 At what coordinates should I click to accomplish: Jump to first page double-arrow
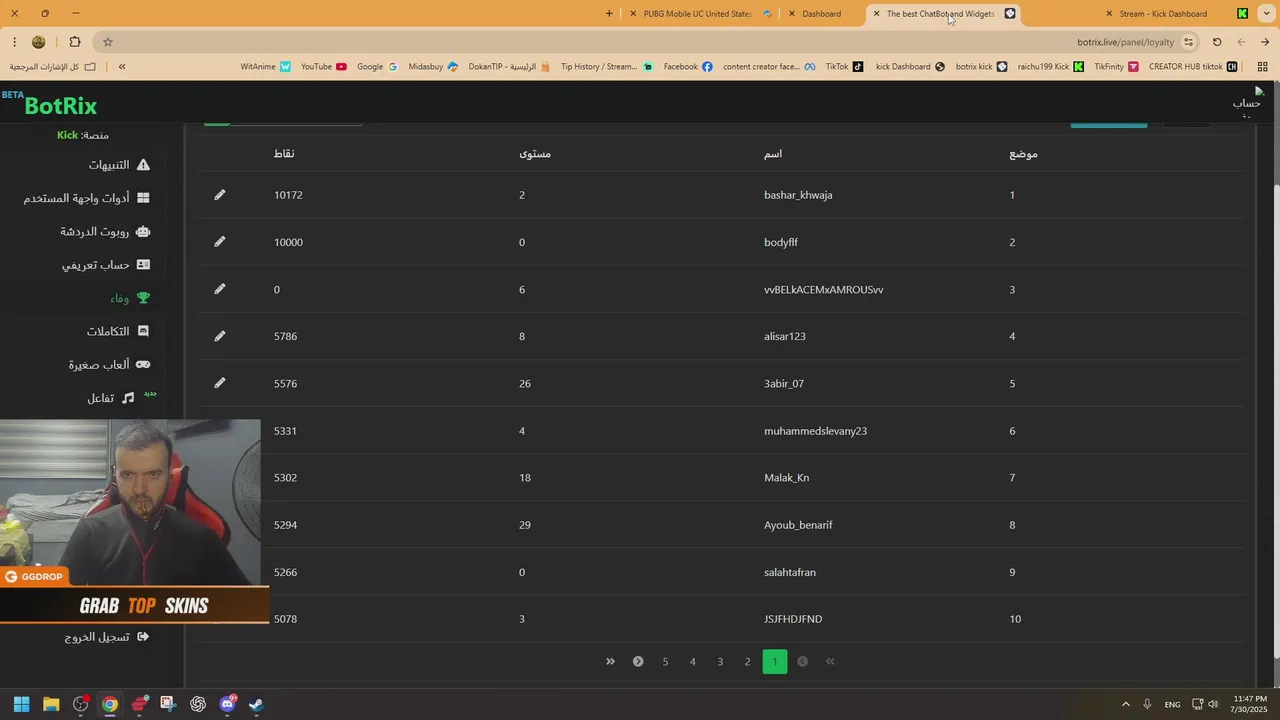[x=830, y=662]
